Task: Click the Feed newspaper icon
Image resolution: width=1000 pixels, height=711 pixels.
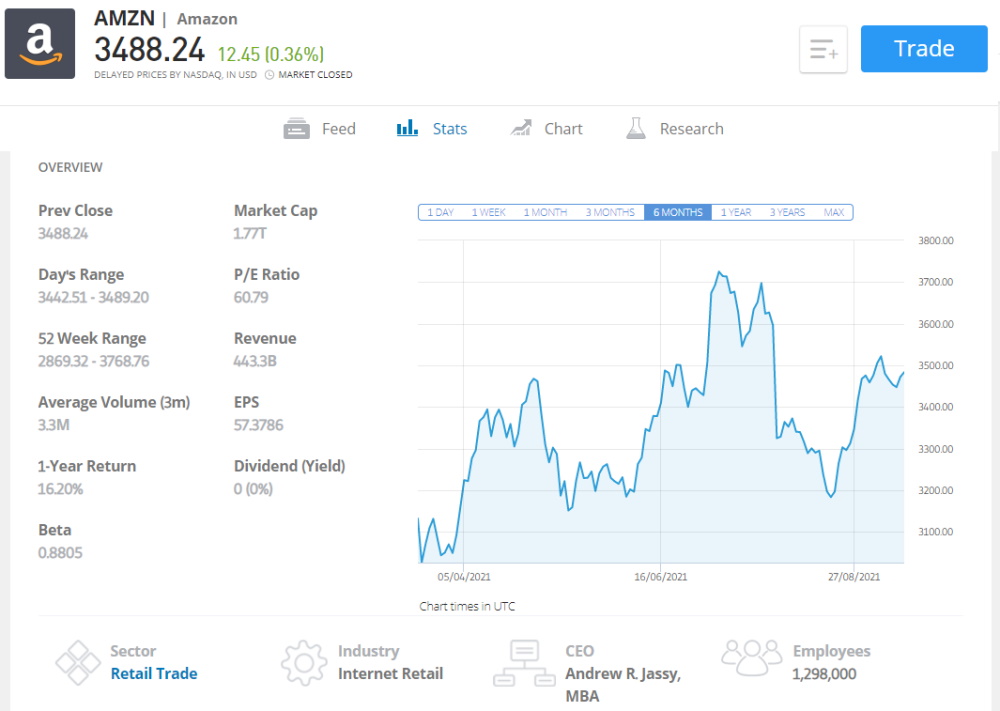Action: (x=297, y=128)
